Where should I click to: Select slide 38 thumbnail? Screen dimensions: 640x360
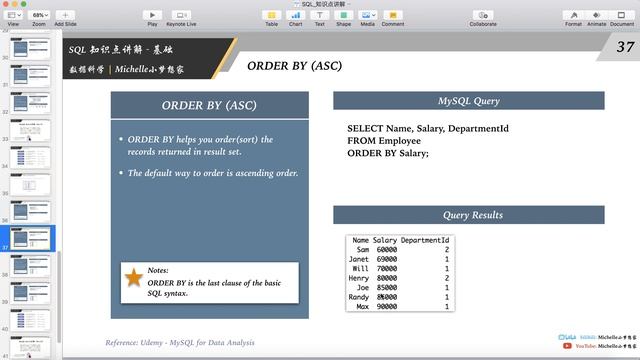(x=30, y=266)
